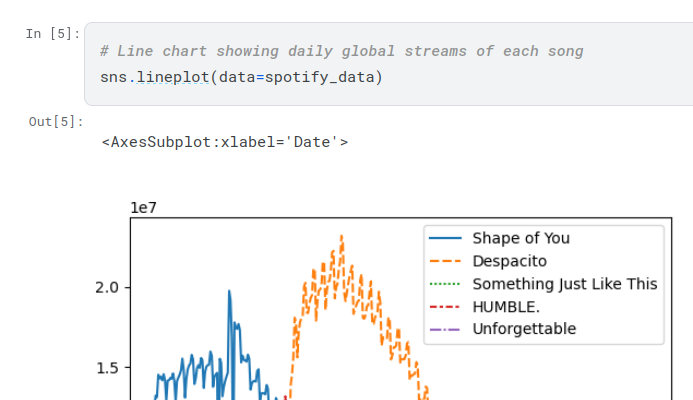Select the 'Despacito' legend label
The image size is (693, 400).
pos(509,261)
